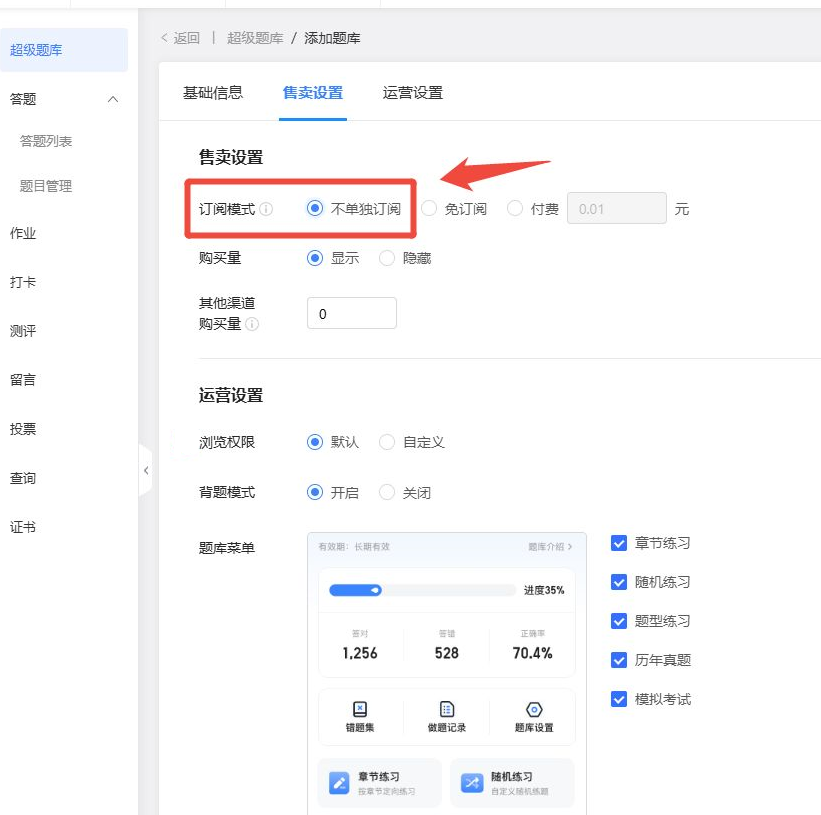Select 付费 subscription radio button

(515, 209)
